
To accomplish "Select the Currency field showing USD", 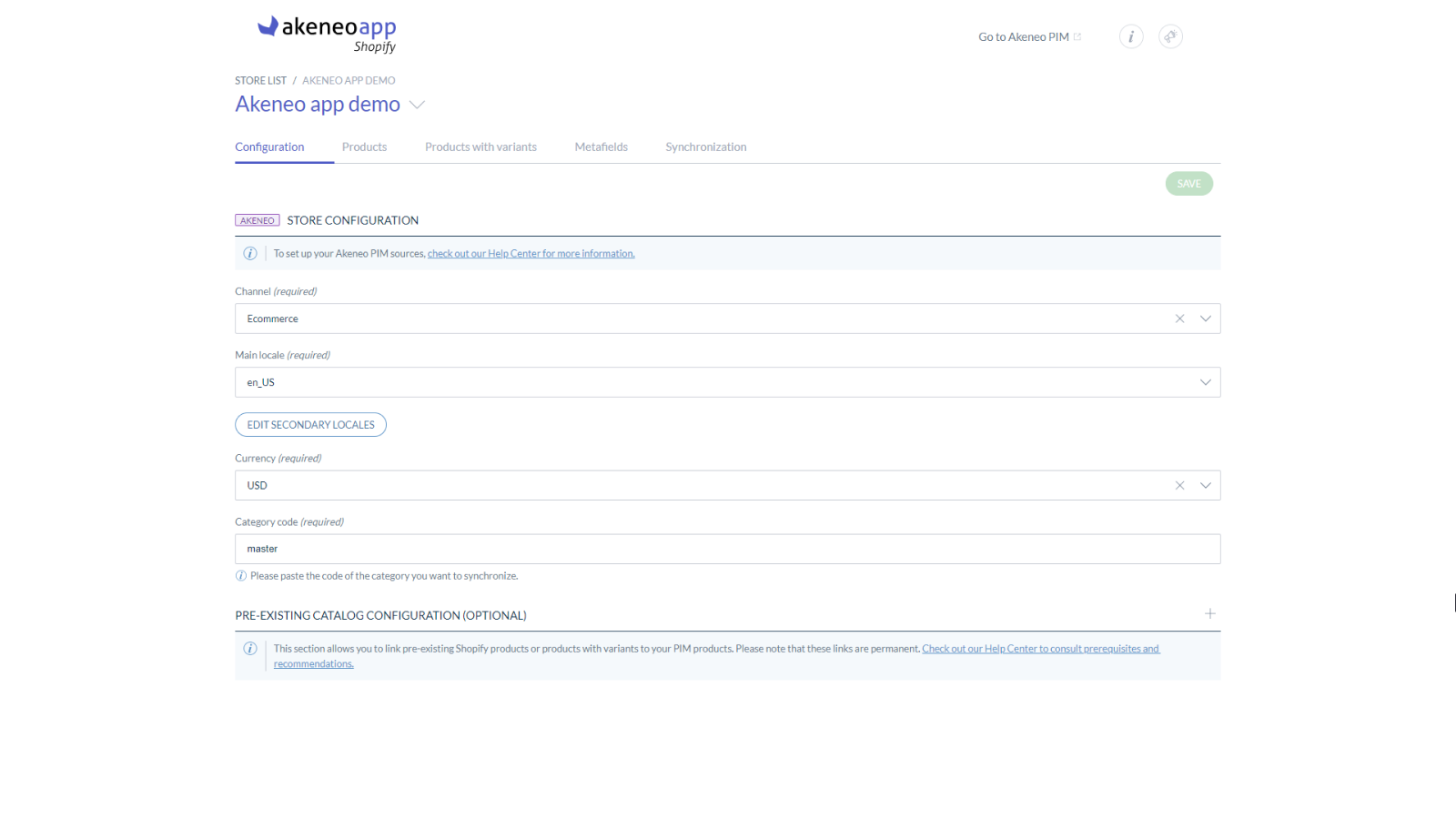I will click(728, 485).
